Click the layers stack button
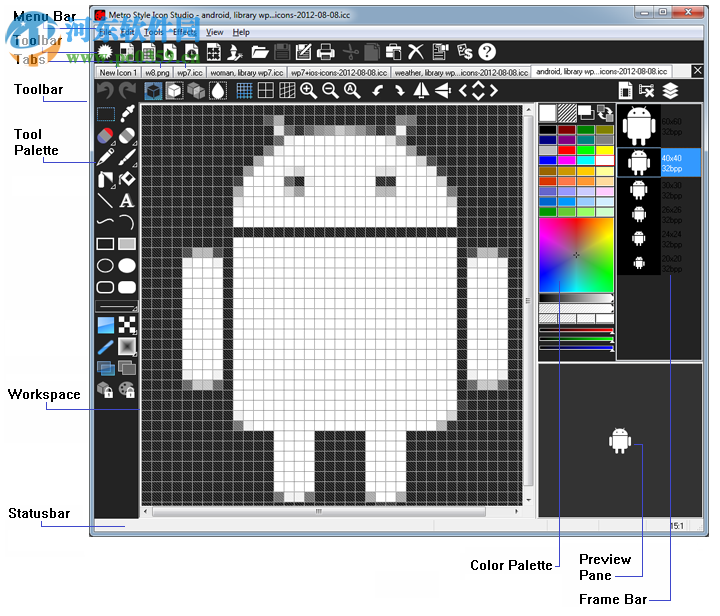Viewport: 720px width, 616px height. (670, 90)
